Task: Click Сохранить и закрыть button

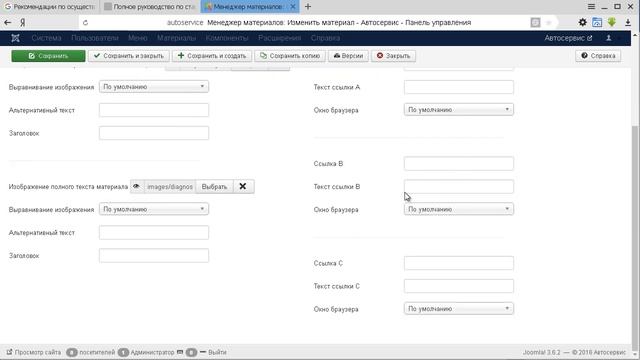Action: point(129,56)
